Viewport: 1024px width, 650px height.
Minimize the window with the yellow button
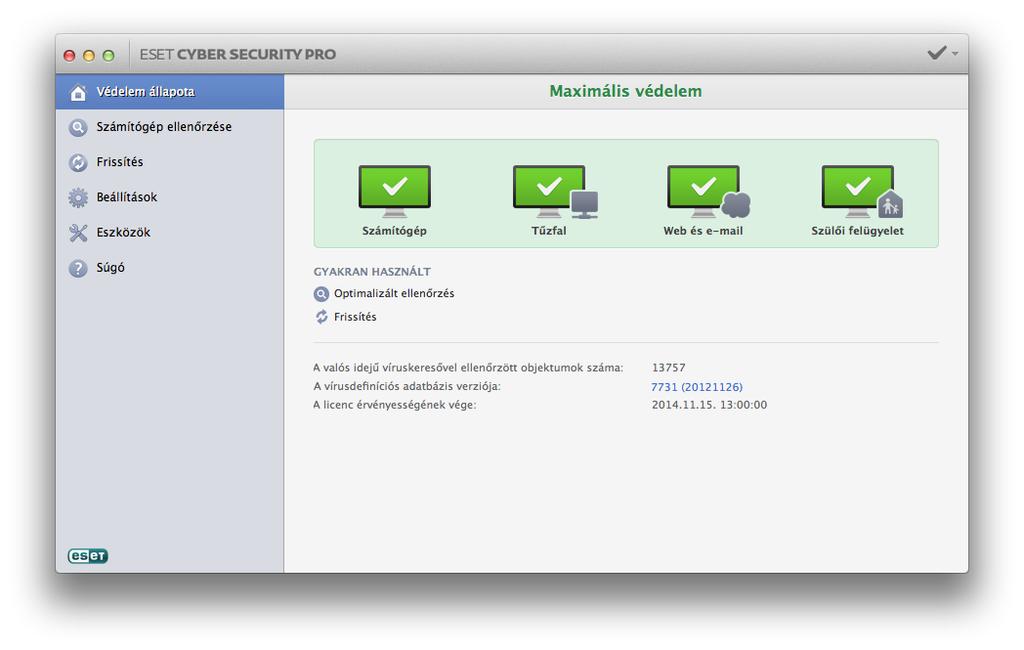pyautogui.click(x=89, y=56)
